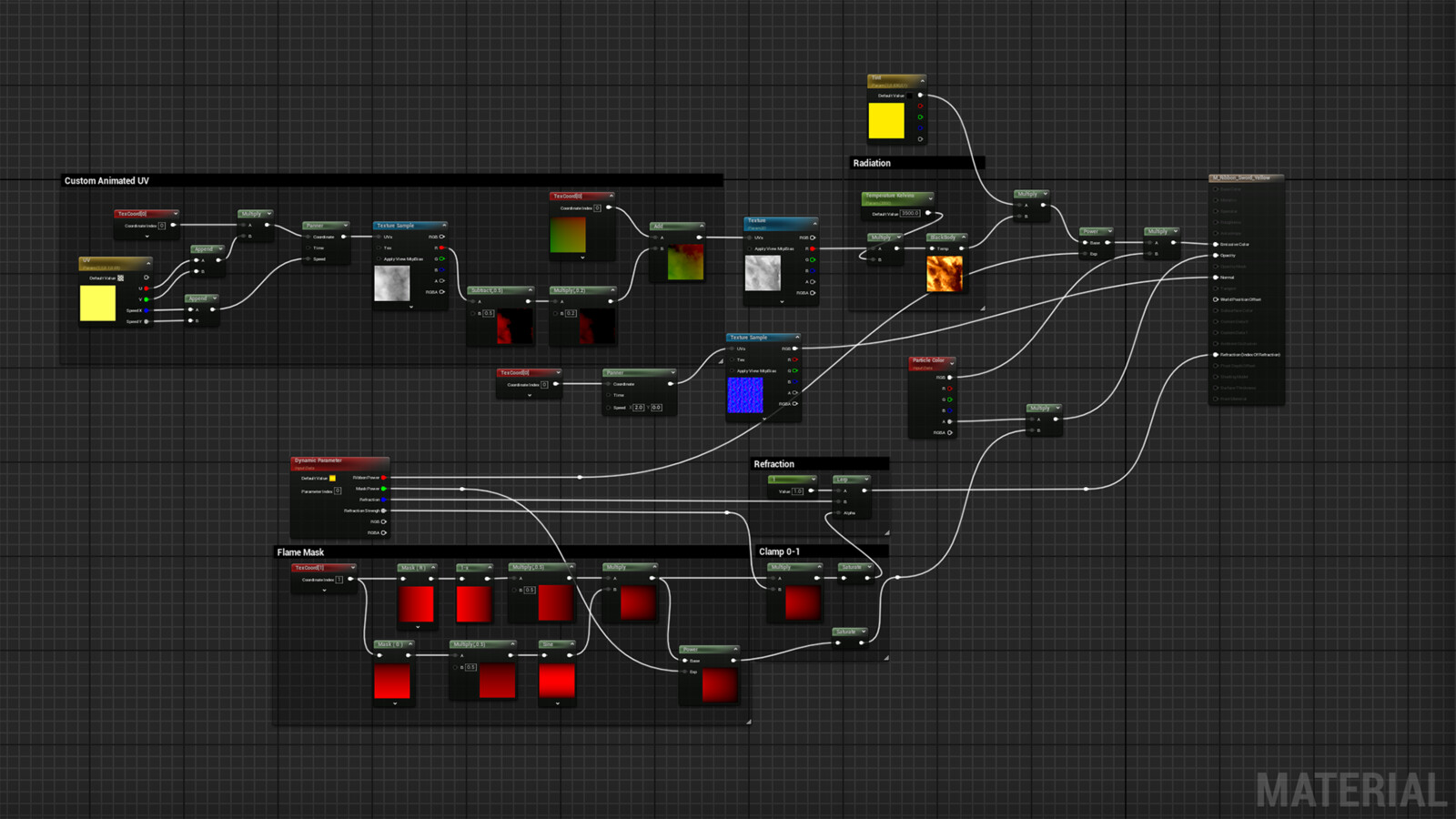Click Exp input pin of Flame Mask Power node

685,672
